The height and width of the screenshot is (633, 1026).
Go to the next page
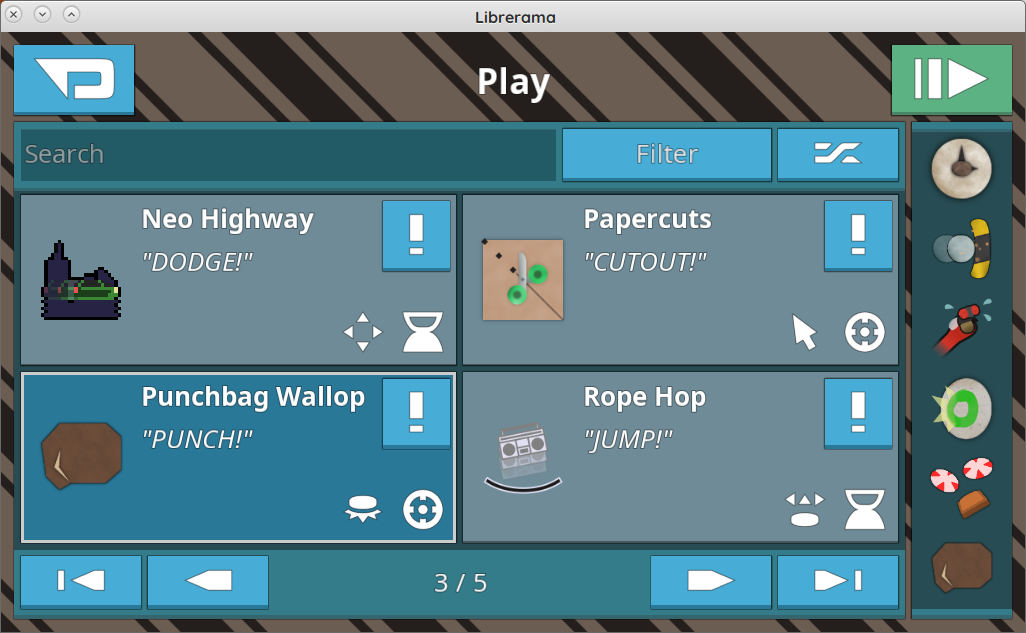pos(711,581)
